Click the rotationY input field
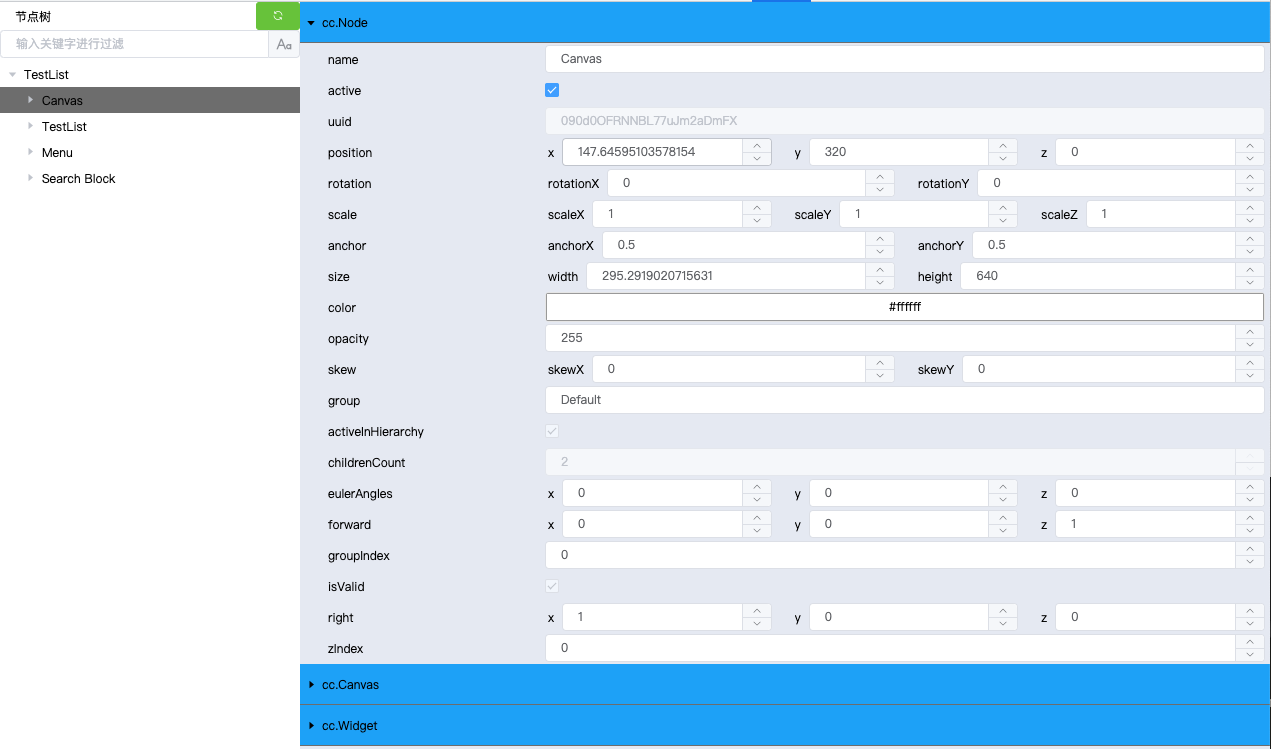1271x749 pixels. 1107,183
